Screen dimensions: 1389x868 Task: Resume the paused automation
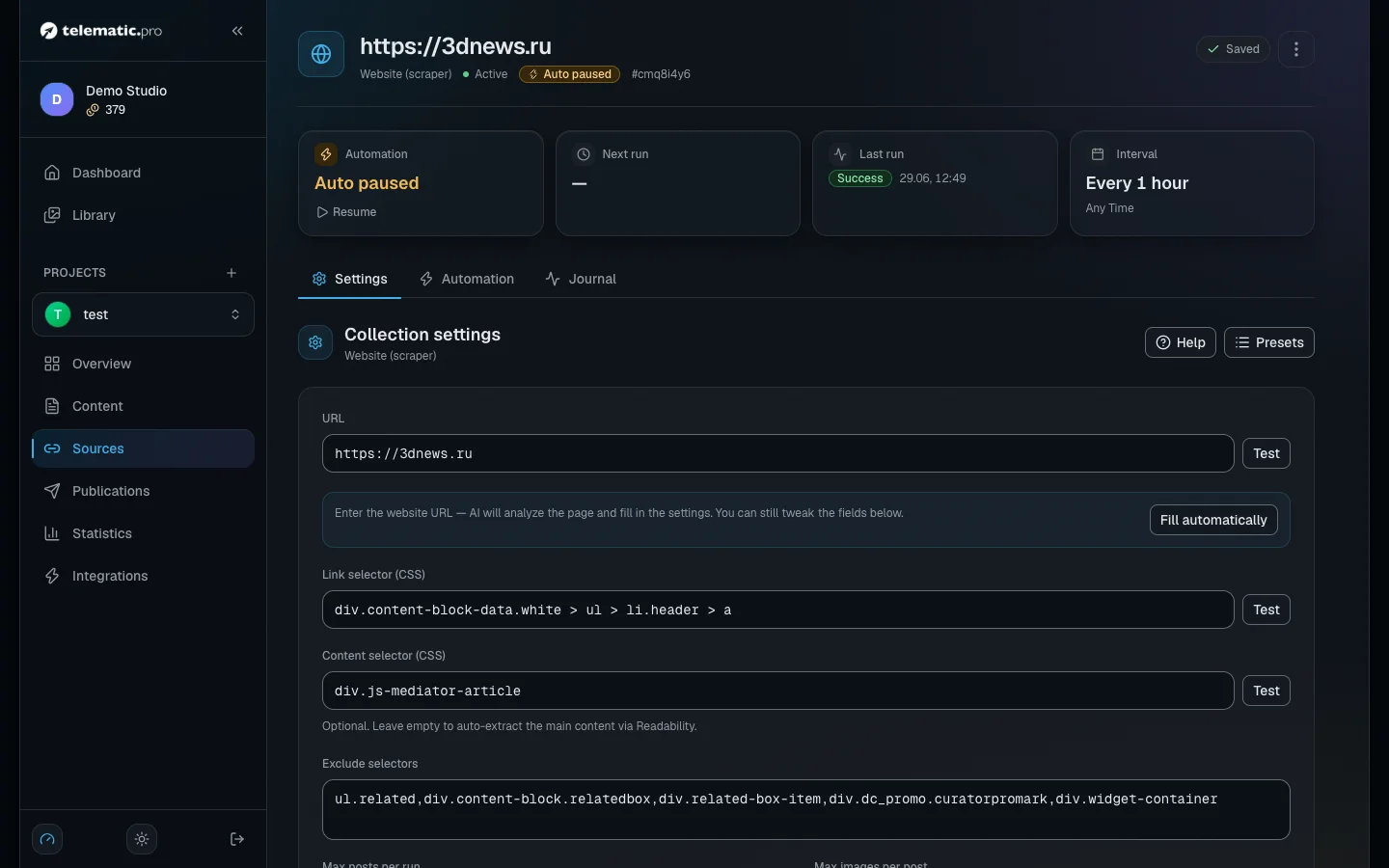point(346,212)
